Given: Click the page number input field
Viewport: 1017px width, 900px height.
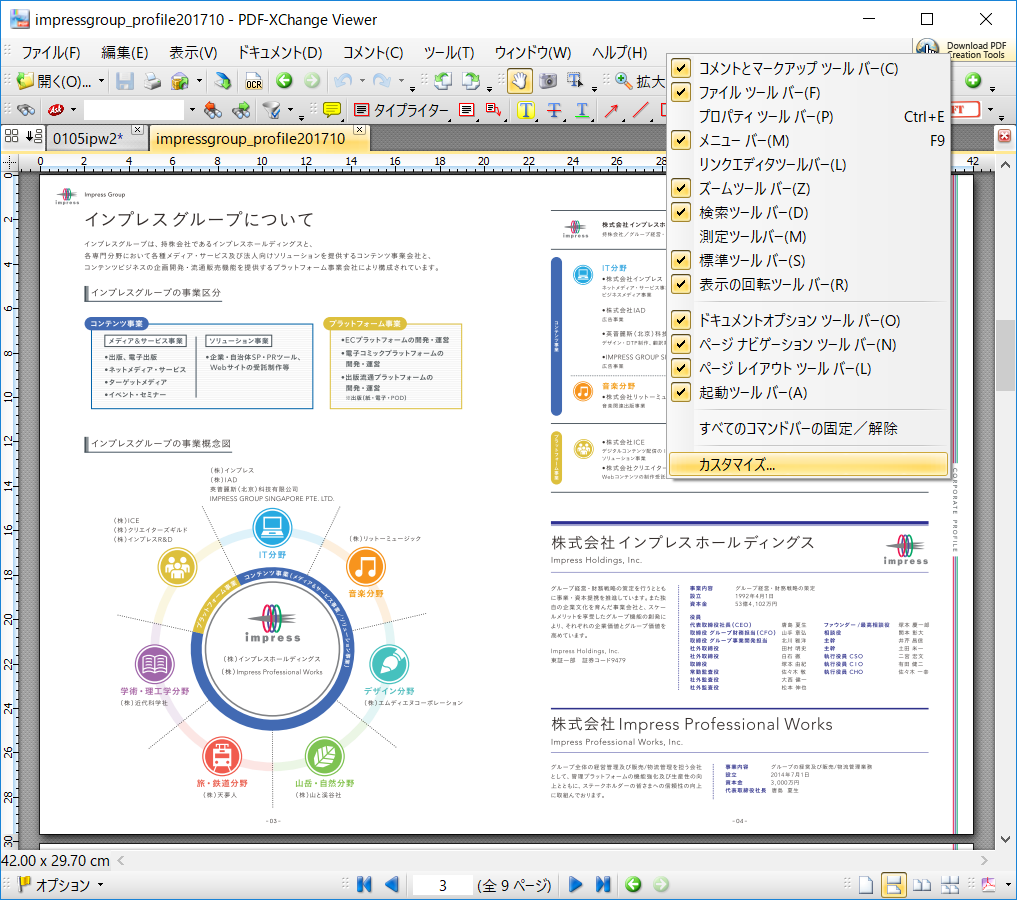Looking at the screenshot, I should 442,885.
